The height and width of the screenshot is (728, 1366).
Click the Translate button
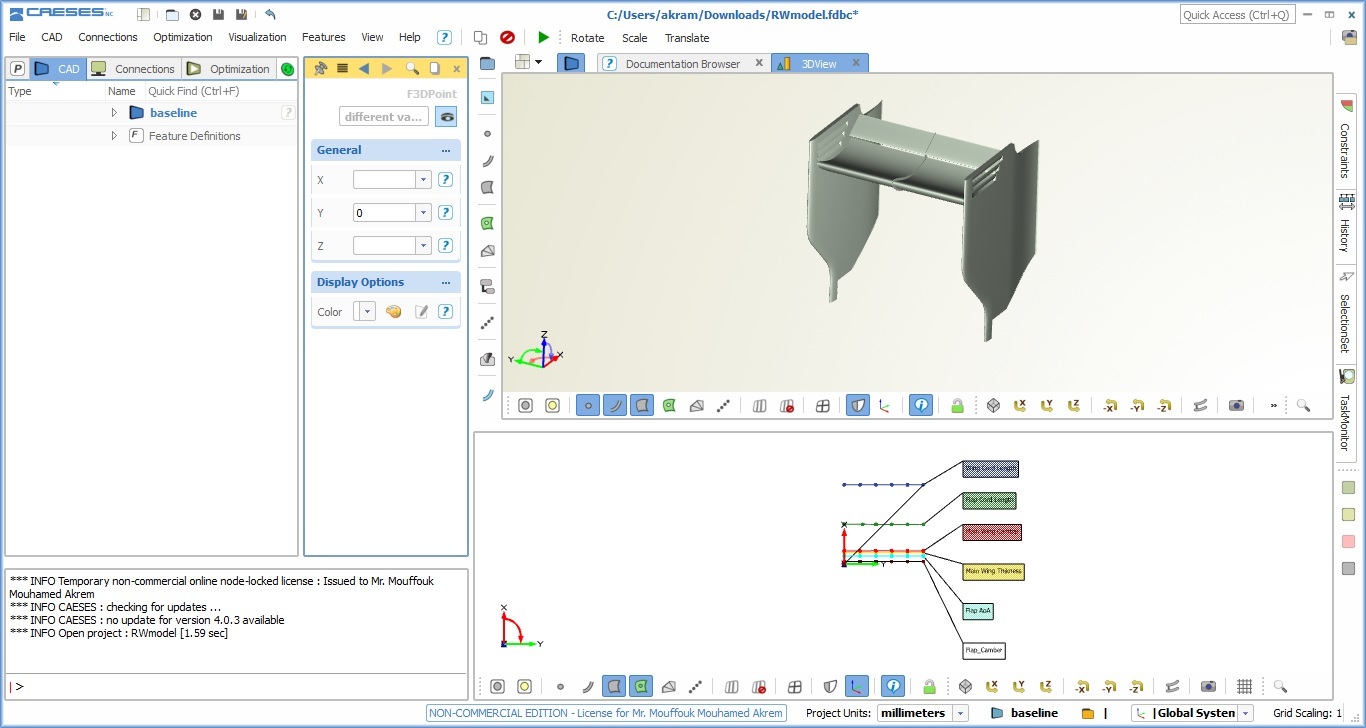(687, 38)
